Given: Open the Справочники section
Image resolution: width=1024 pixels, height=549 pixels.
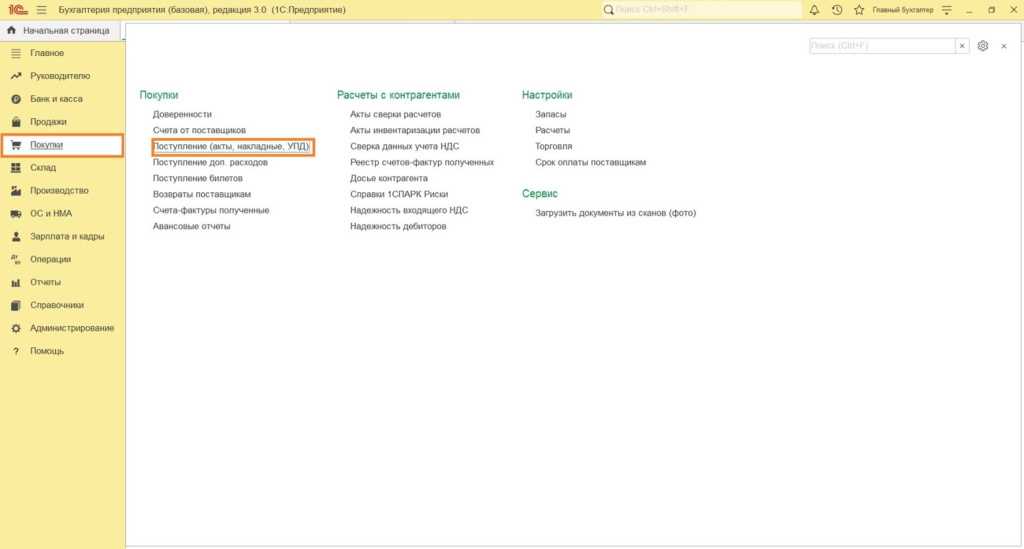Looking at the screenshot, I should (x=57, y=305).
